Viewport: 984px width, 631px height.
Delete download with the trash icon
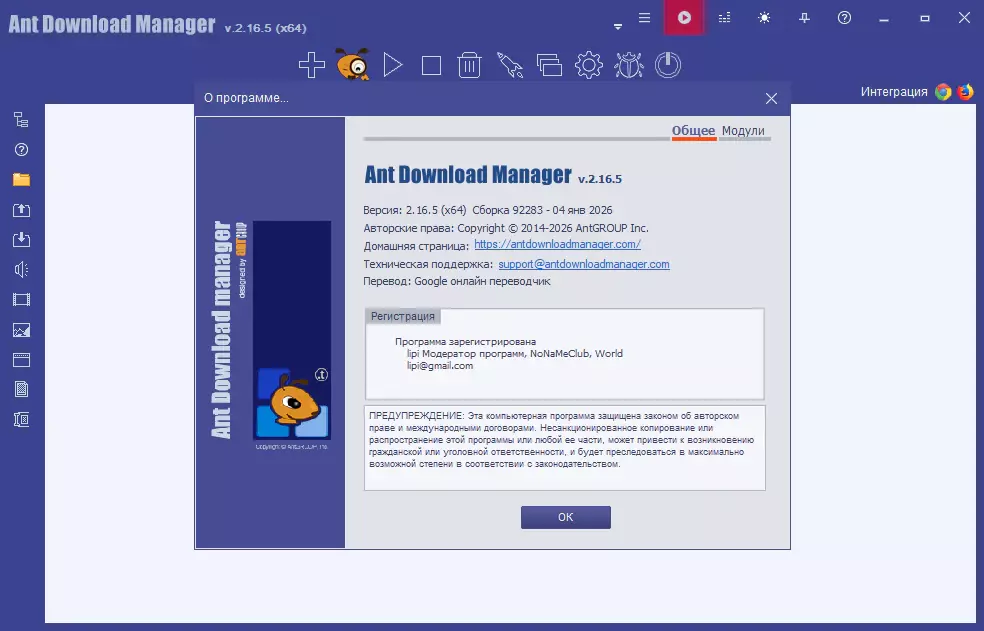click(469, 65)
